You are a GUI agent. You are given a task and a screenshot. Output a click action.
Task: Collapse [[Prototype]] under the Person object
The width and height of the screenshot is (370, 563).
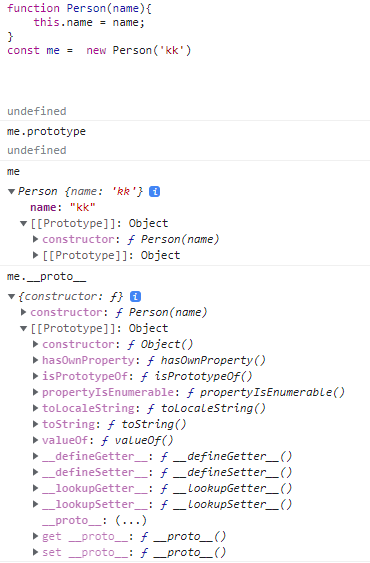pos(24,224)
